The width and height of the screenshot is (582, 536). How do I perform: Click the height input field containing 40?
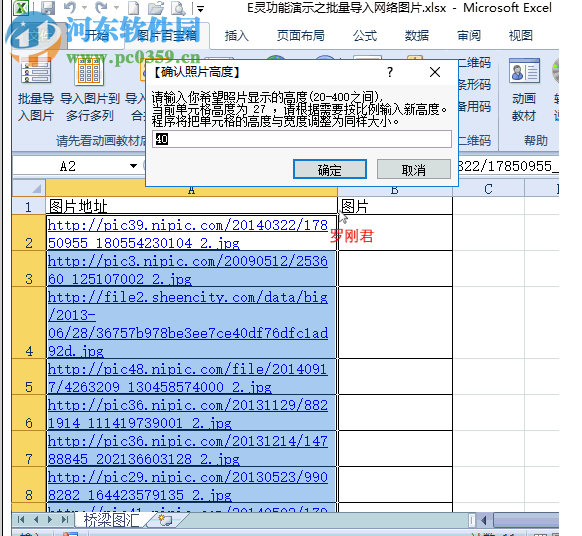(x=302, y=139)
